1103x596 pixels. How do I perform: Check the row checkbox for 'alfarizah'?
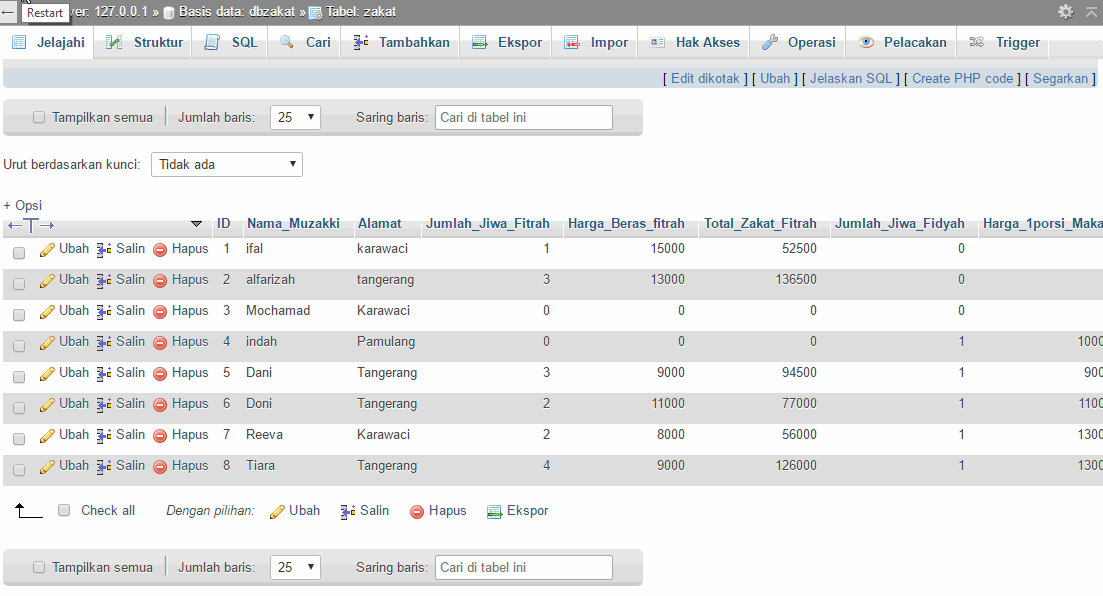[17, 280]
